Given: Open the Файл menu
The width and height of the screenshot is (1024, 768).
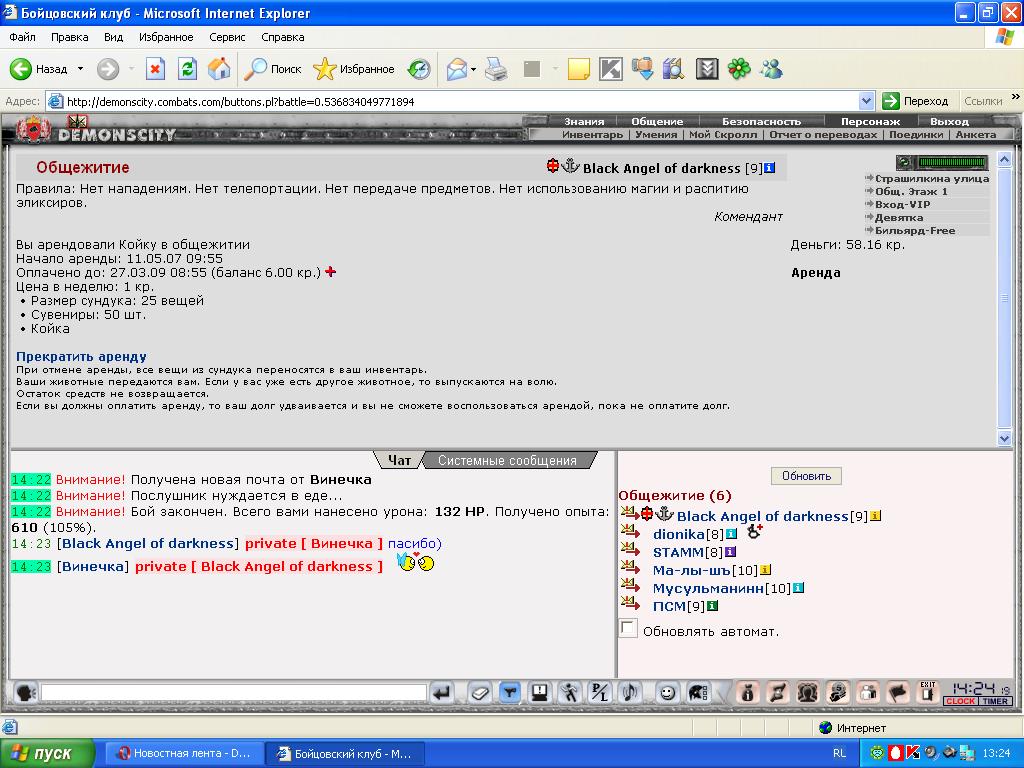Looking at the screenshot, I should [x=22, y=37].
